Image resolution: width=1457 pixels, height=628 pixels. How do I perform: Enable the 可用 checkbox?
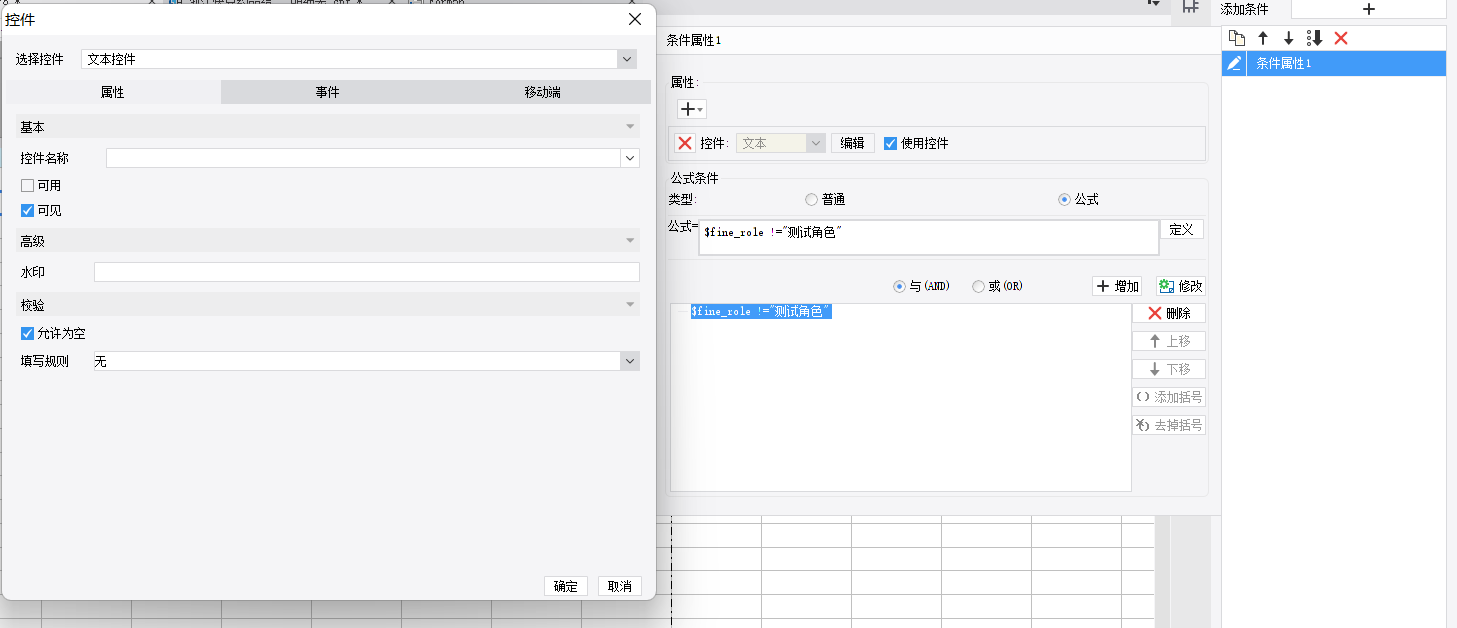pyautogui.click(x=28, y=185)
